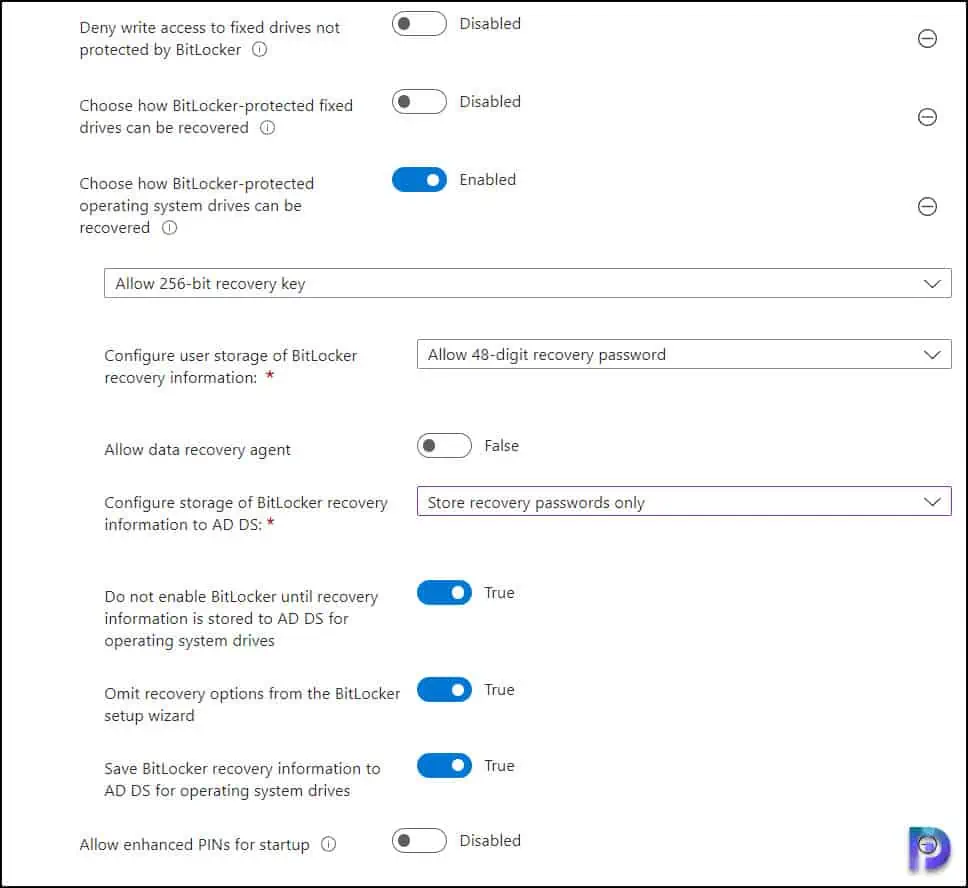The image size is (968, 888).
Task: Click the Allow enhanced PINs for startup label
Action: tap(194, 844)
